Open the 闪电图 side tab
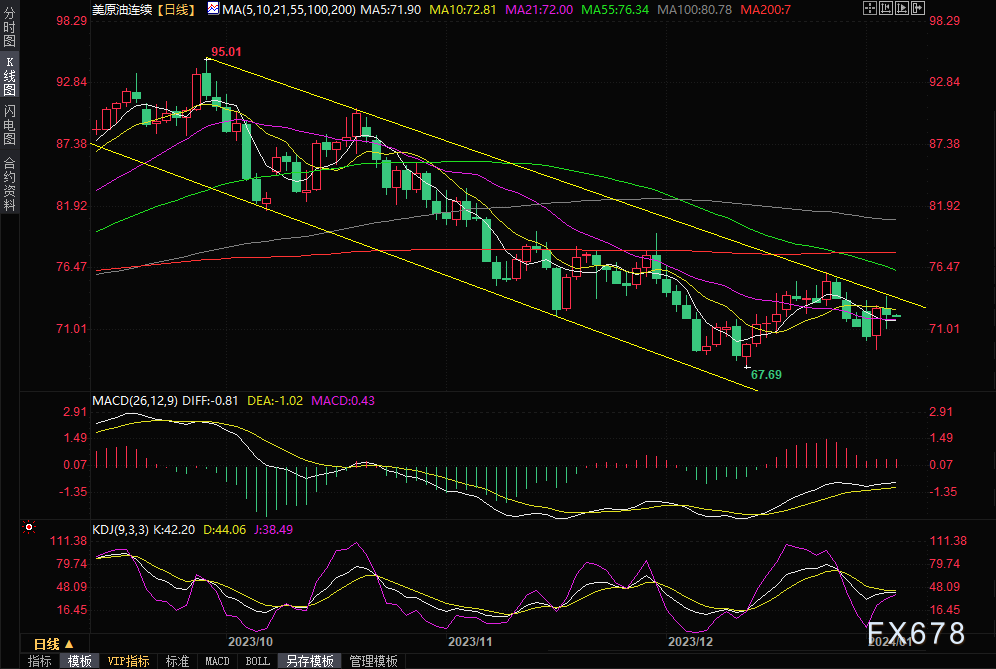 point(9,125)
